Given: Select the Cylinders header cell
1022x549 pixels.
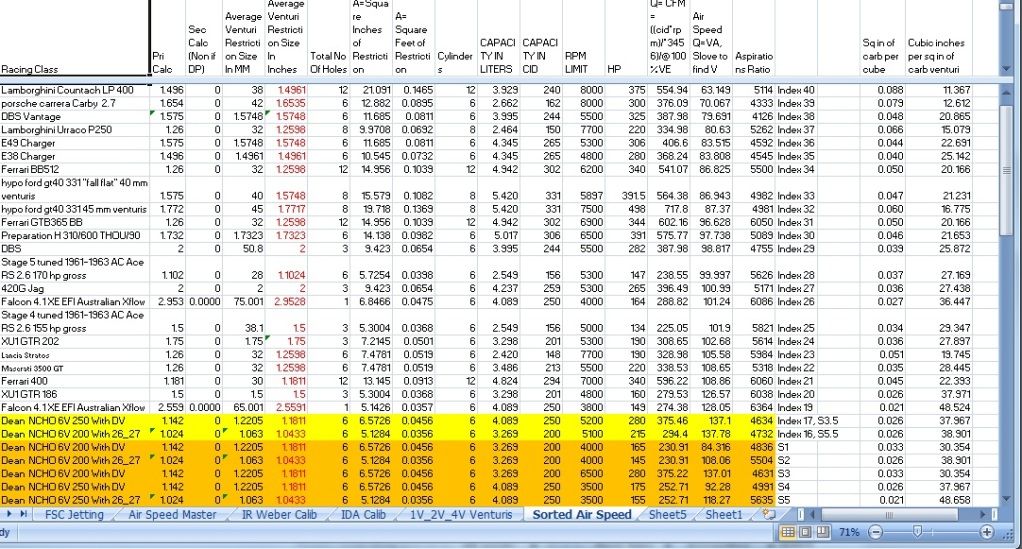Looking at the screenshot, I should tap(456, 39).
